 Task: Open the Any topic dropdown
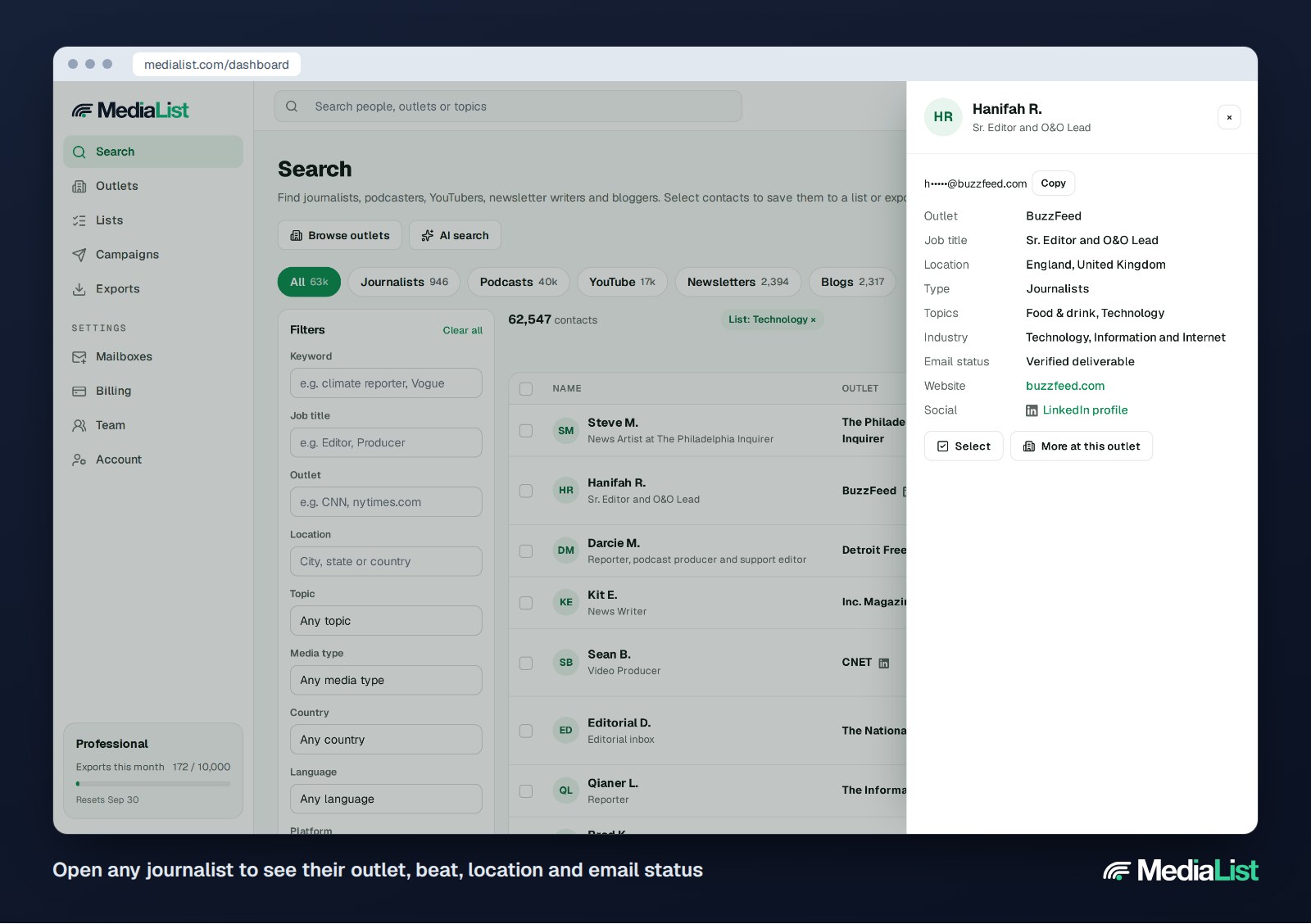click(x=386, y=621)
